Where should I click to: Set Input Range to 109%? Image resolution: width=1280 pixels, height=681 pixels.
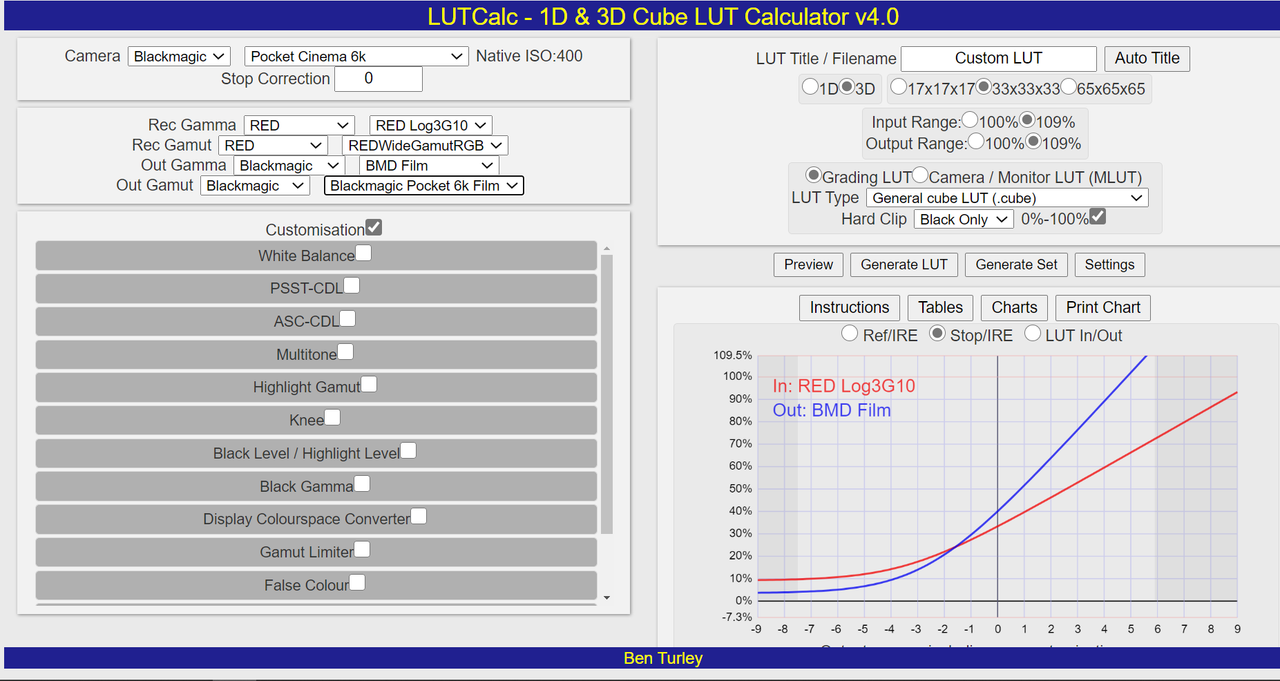pyautogui.click(x=1027, y=120)
